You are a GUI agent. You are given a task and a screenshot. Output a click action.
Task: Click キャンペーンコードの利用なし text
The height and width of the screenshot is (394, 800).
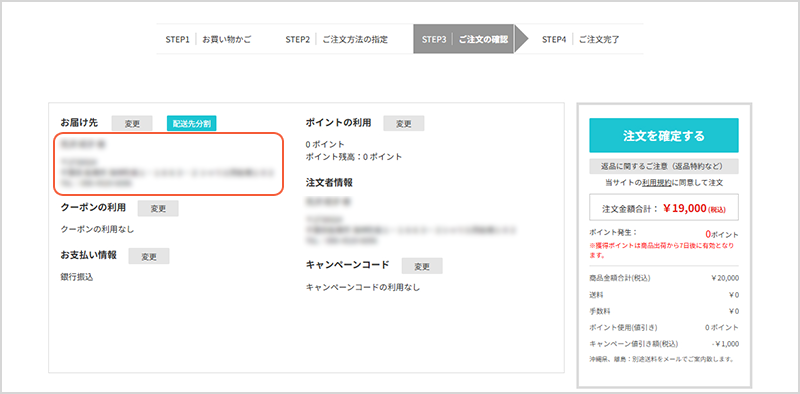(363, 287)
